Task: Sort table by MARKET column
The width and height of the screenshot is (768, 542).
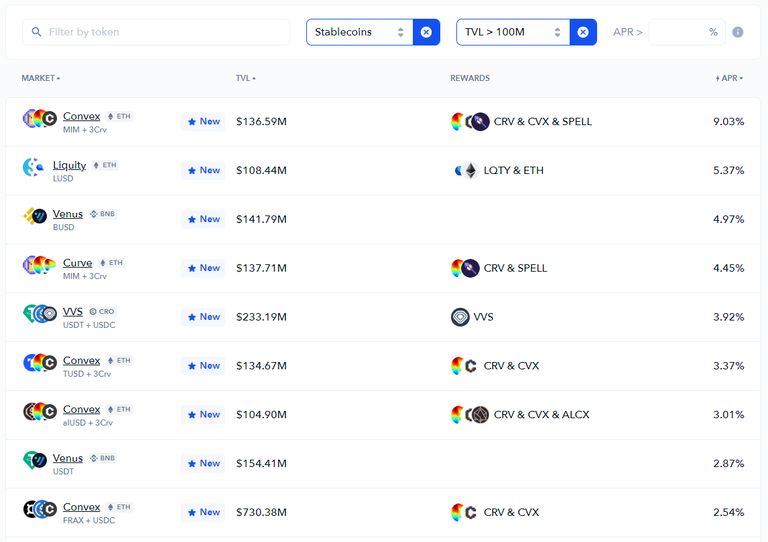Action: tap(40, 78)
